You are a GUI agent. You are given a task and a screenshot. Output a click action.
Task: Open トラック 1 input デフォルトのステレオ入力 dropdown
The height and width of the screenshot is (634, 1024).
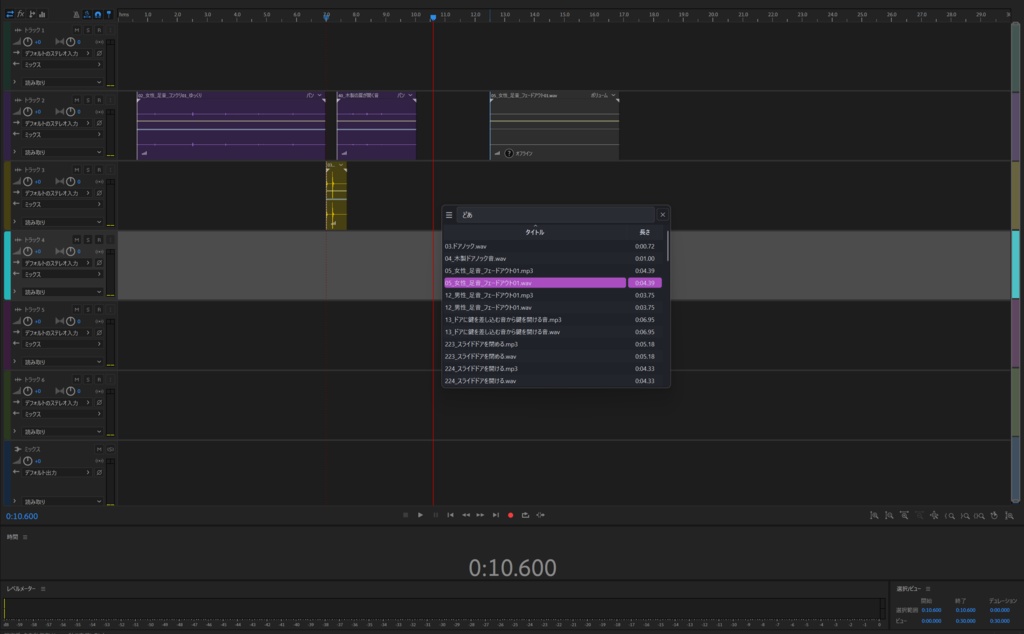pos(57,54)
